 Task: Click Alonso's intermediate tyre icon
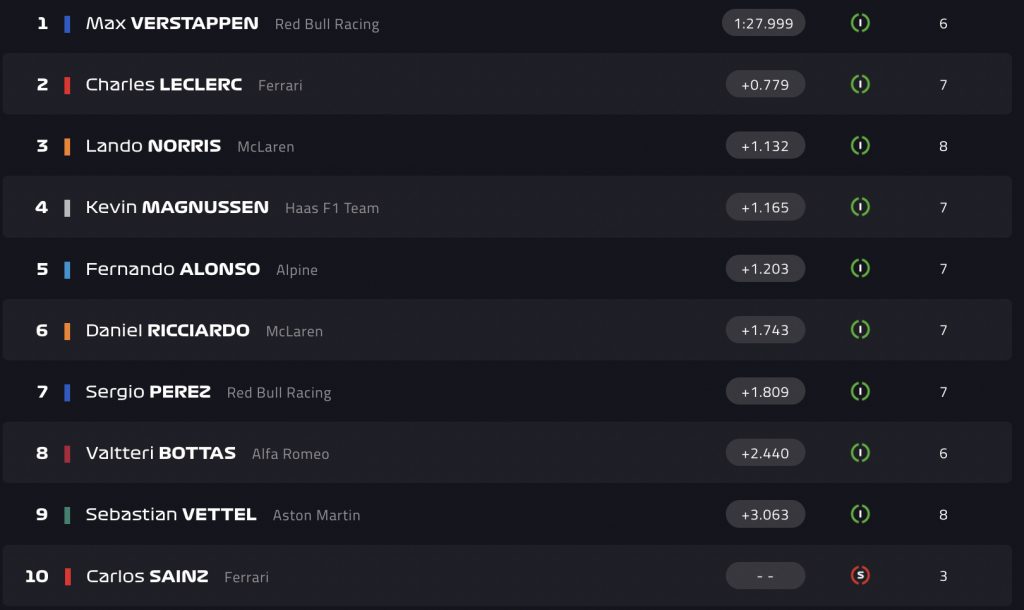point(860,269)
